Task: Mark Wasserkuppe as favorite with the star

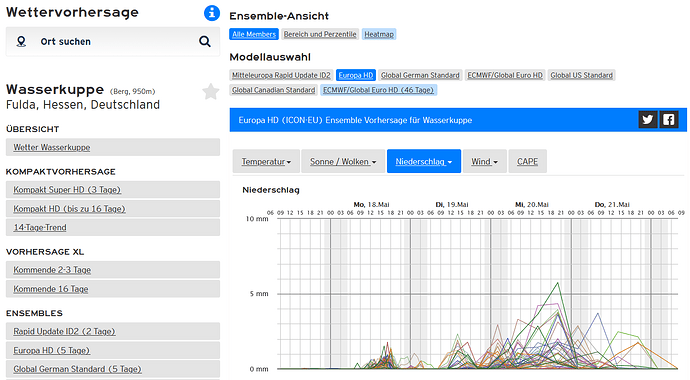Action: (211, 91)
